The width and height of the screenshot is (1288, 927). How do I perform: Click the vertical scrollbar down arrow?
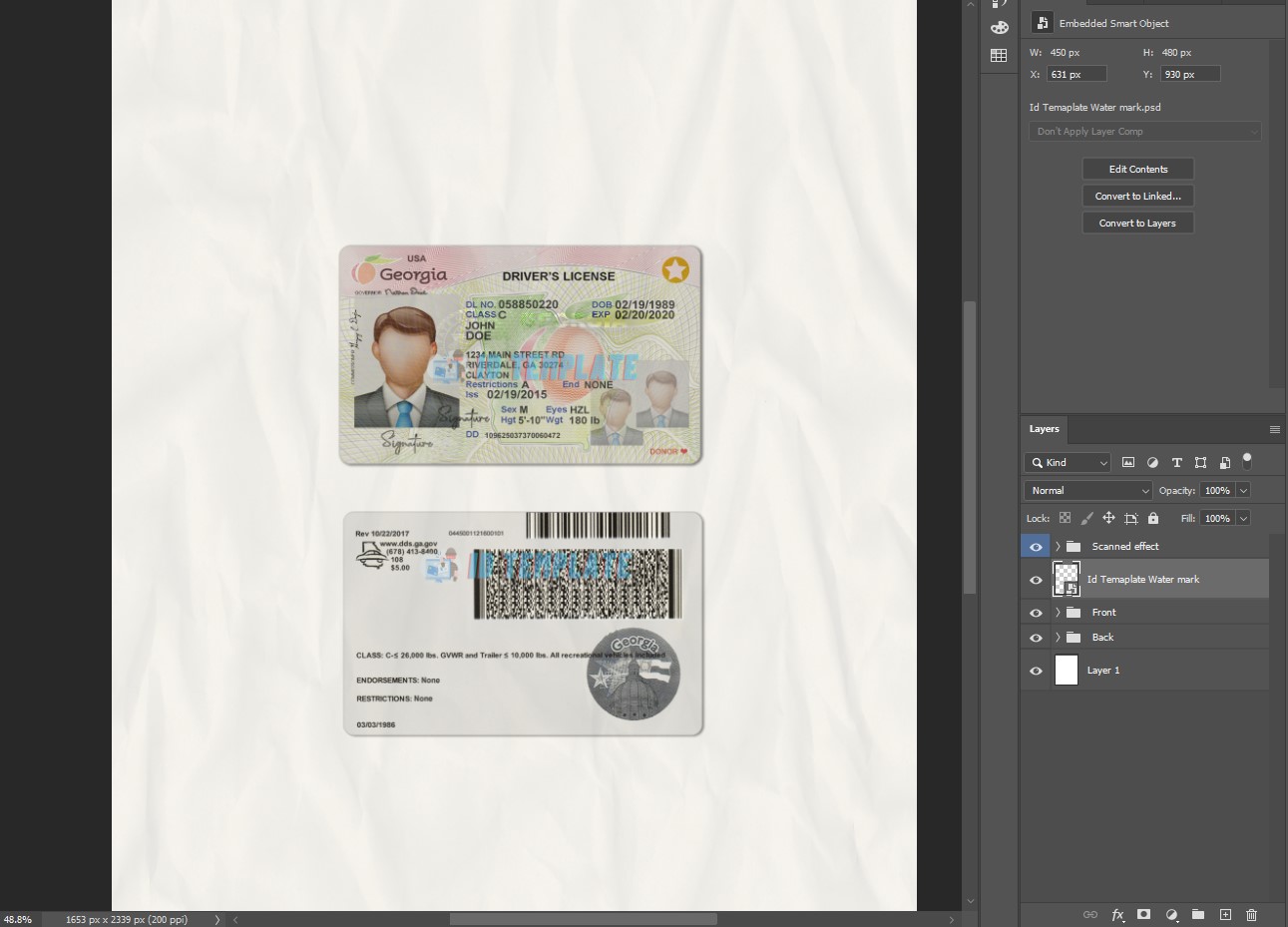click(x=969, y=901)
